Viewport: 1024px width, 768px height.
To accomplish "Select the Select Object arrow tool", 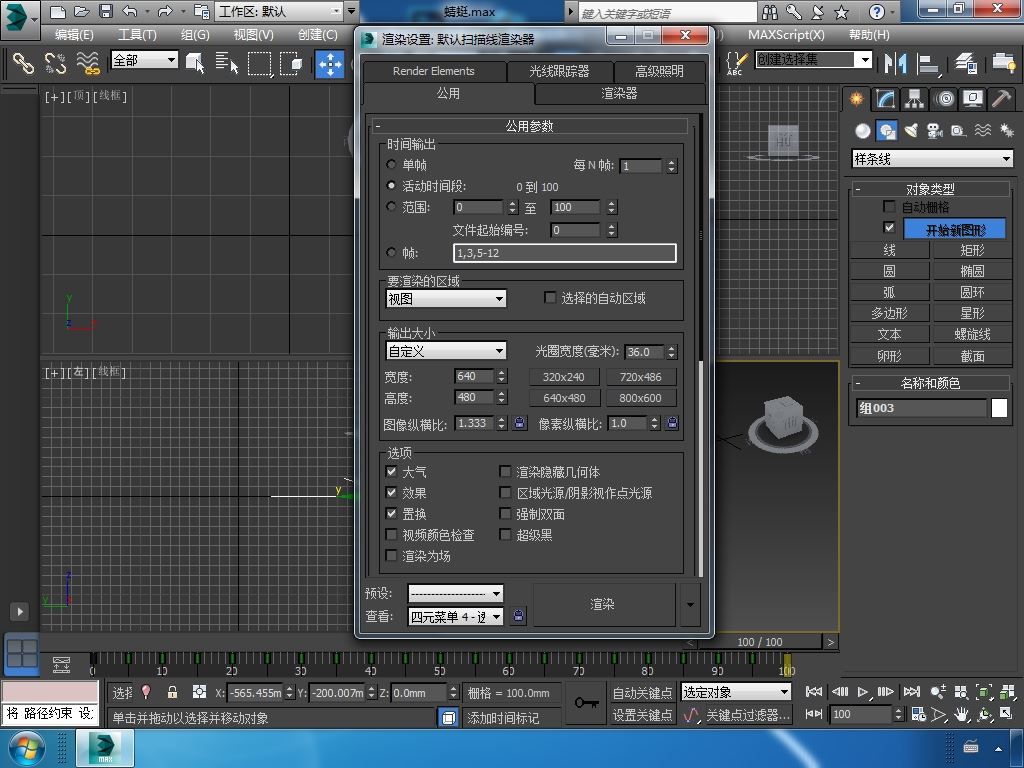I will click(x=195, y=63).
